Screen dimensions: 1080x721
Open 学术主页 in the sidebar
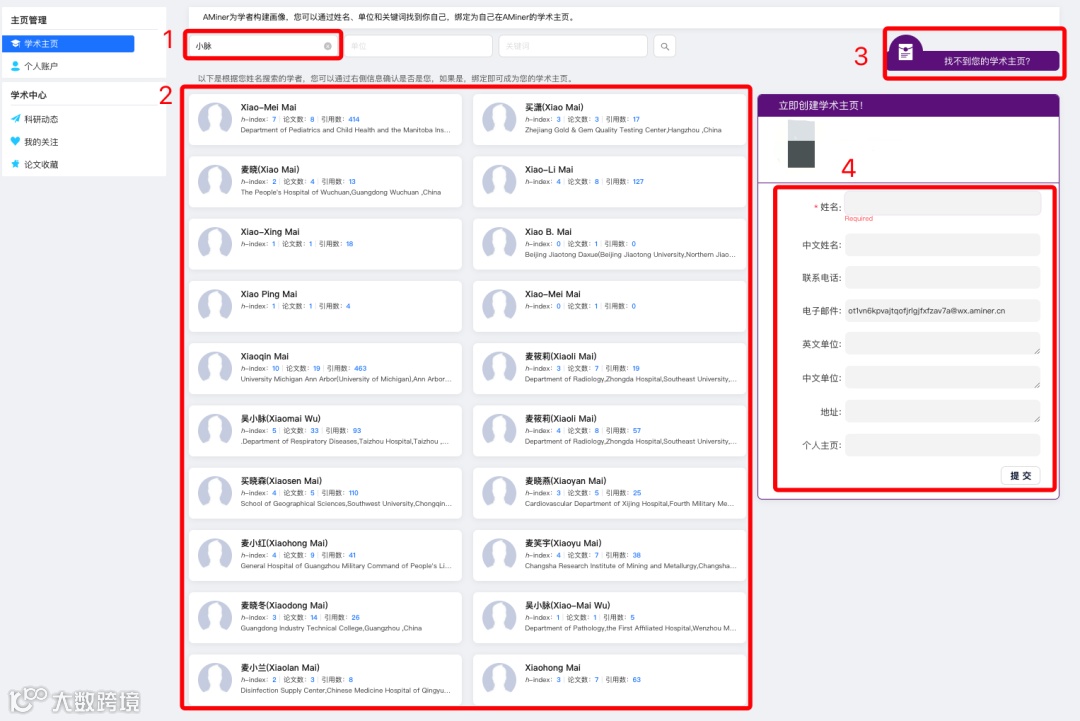tap(68, 43)
